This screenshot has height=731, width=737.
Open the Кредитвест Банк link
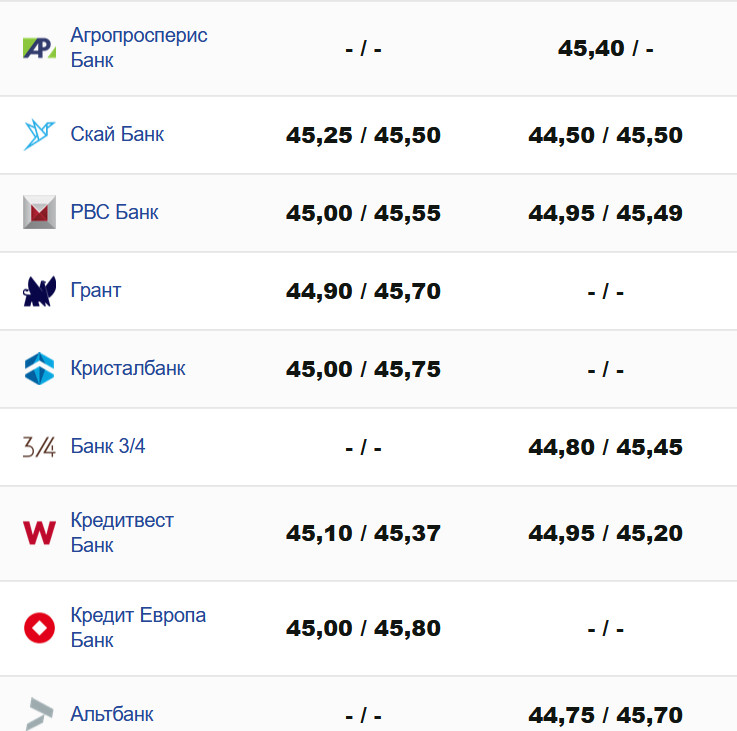[122, 533]
